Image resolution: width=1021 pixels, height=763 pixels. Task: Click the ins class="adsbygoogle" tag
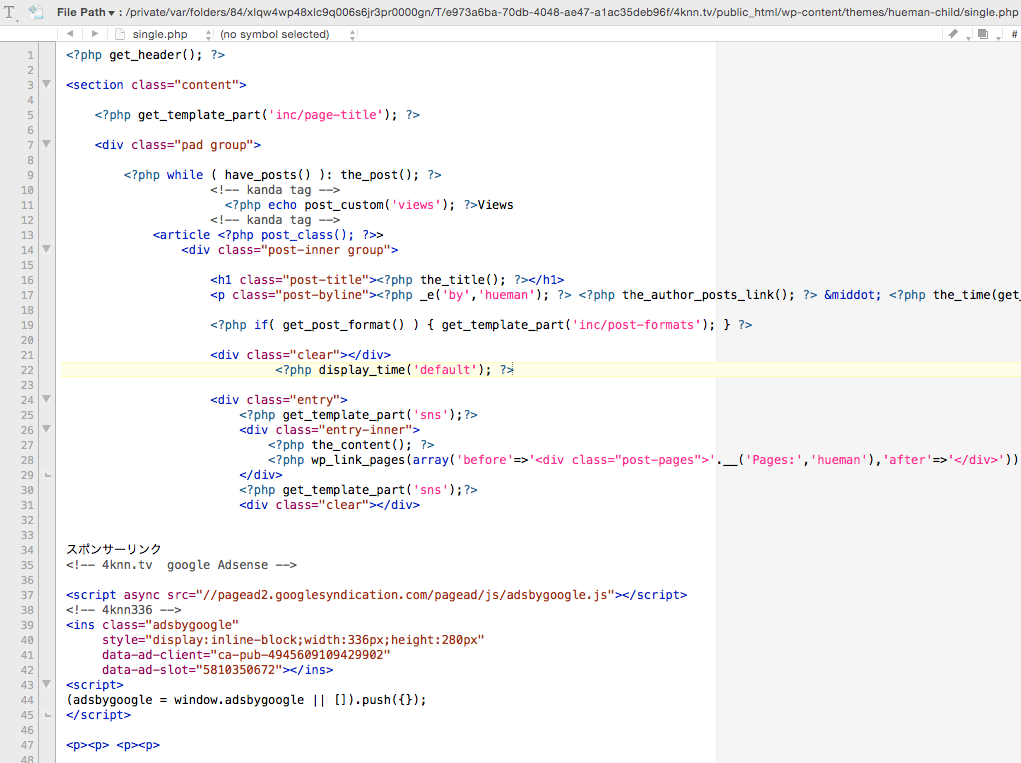[152, 625]
